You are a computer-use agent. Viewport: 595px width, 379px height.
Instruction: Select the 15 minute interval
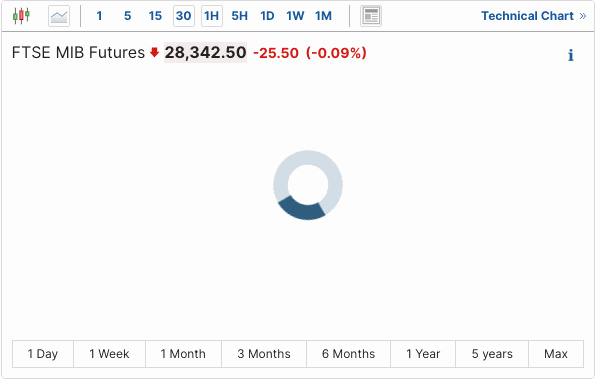(x=155, y=16)
